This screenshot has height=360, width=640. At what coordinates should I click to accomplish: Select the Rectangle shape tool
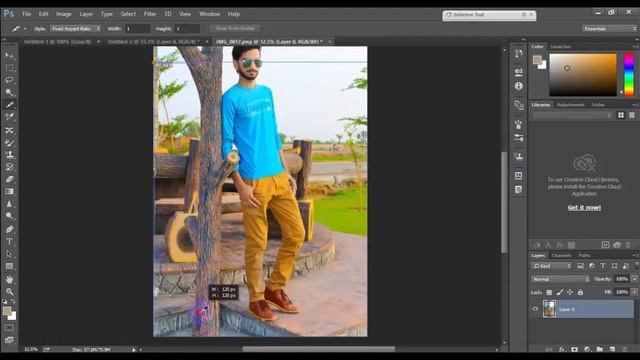tap(9, 266)
